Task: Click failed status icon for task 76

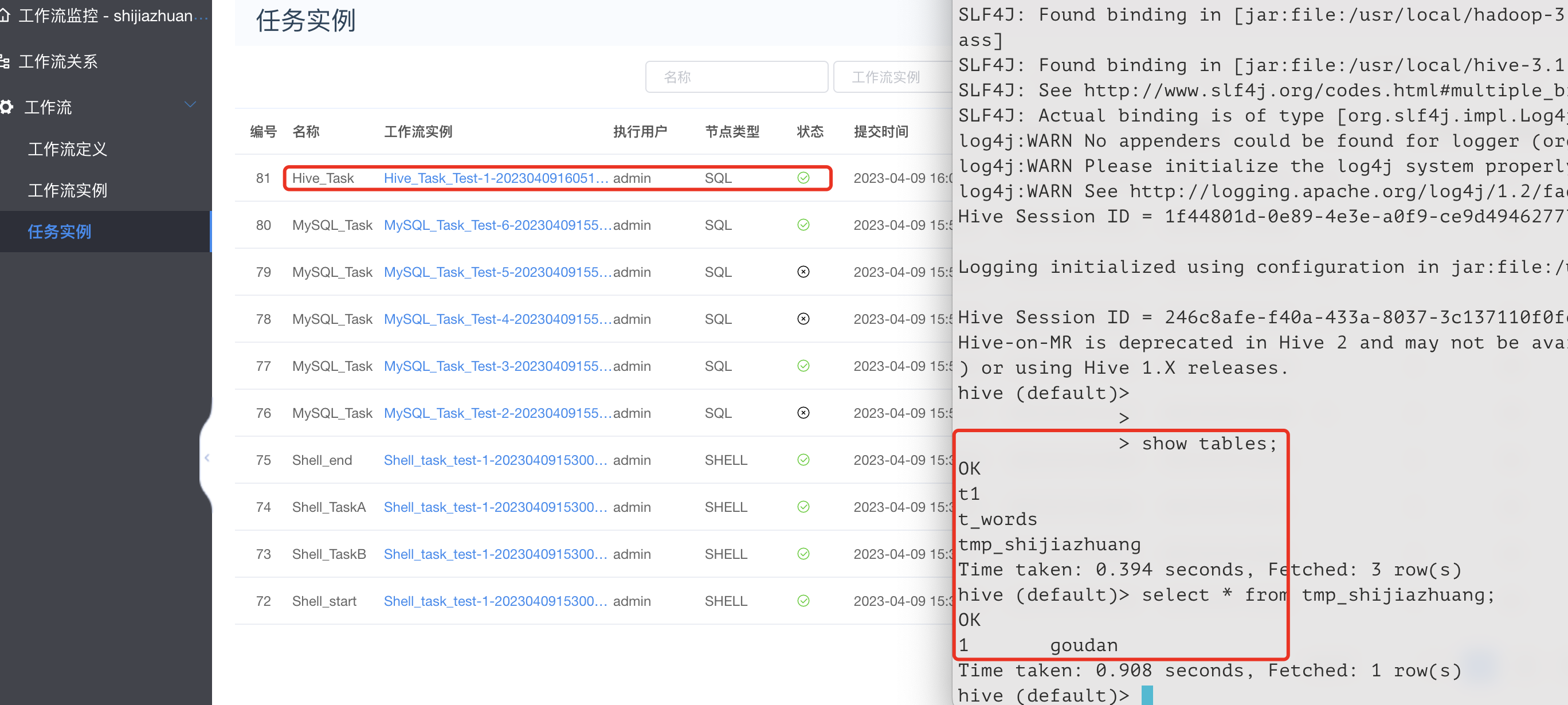Action: point(803,413)
